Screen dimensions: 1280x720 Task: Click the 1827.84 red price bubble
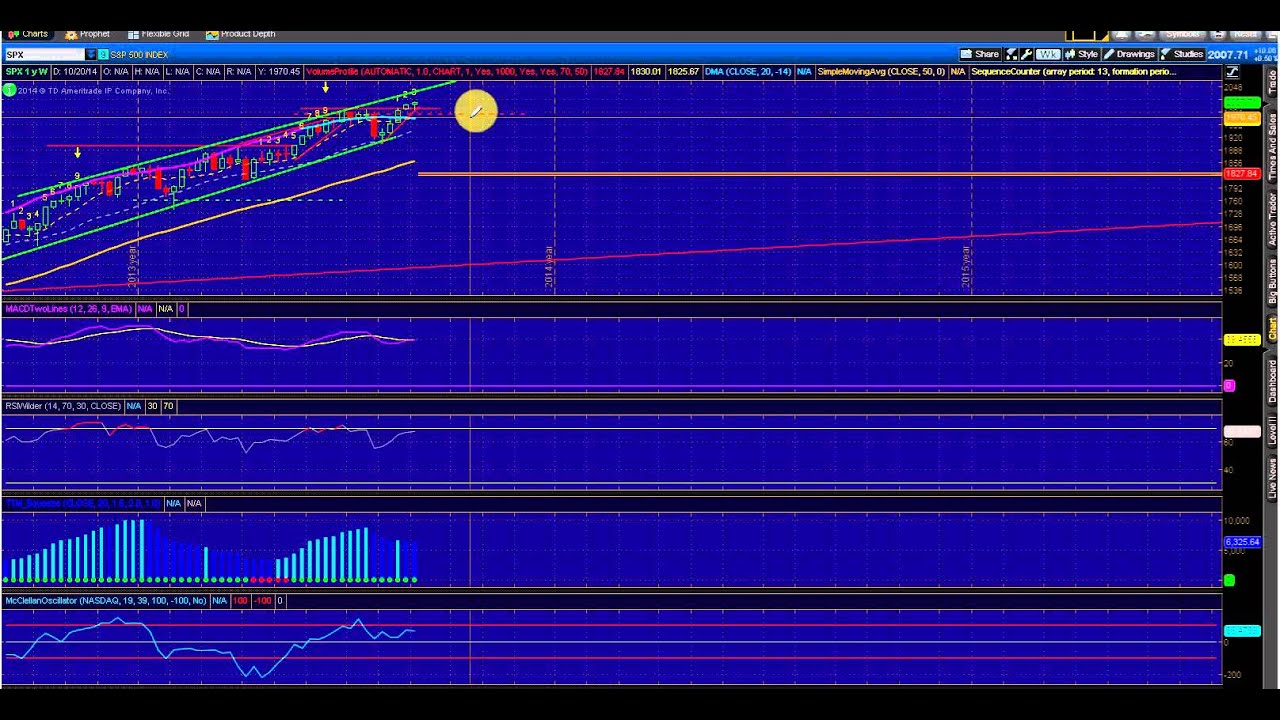click(x=1241, y=174)
